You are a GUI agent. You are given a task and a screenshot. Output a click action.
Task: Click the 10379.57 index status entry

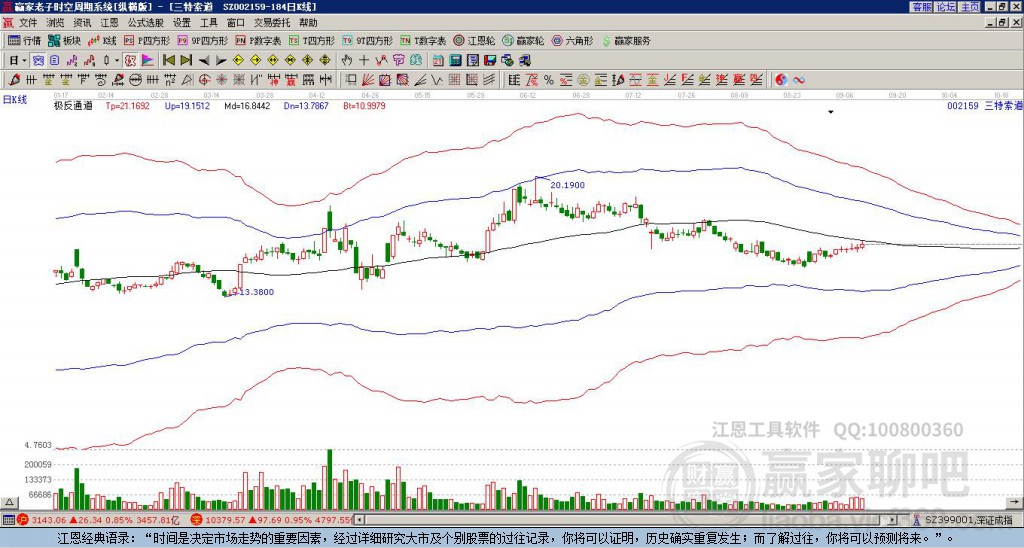272,520
